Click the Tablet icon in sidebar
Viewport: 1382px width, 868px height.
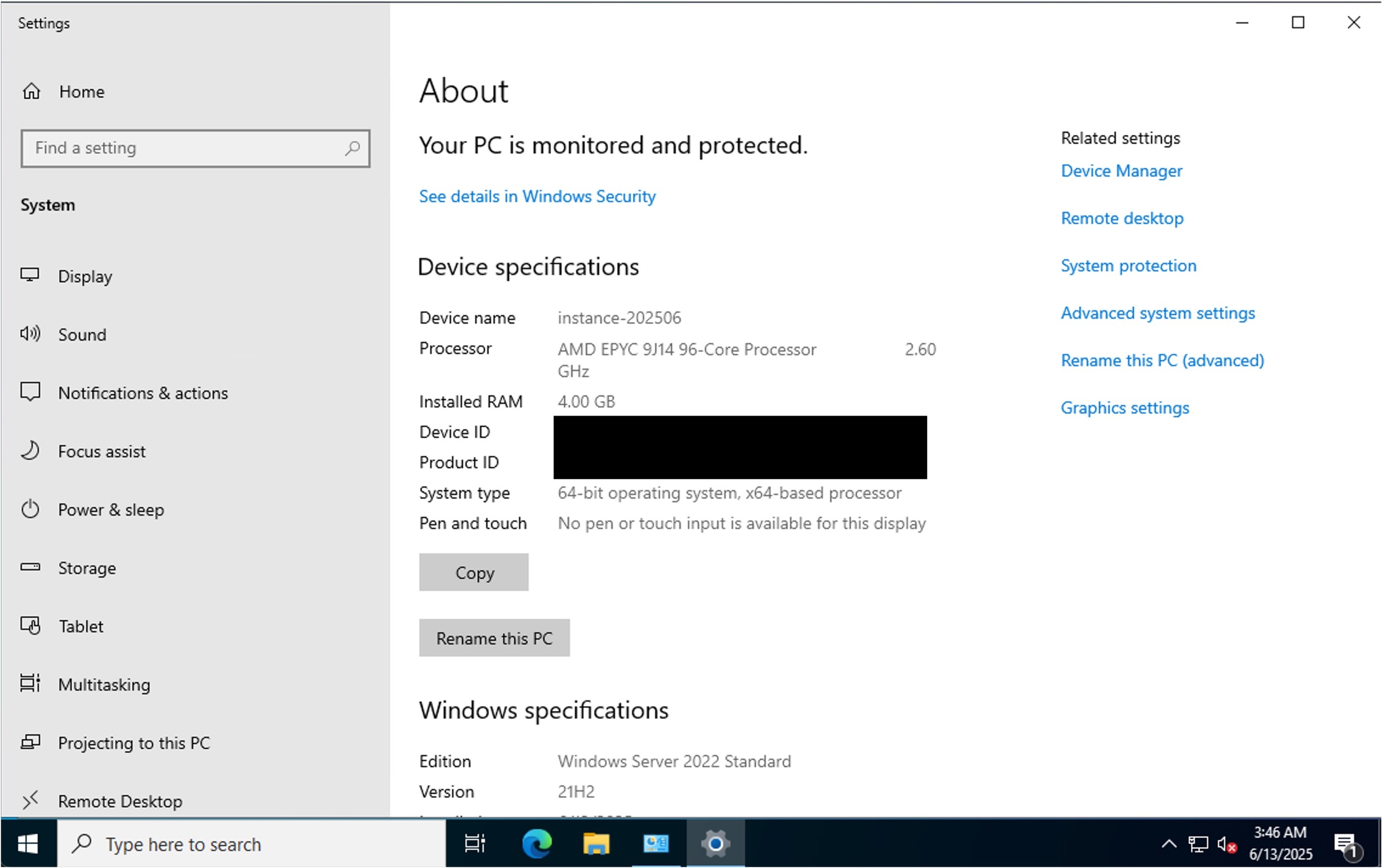point(30,625)
